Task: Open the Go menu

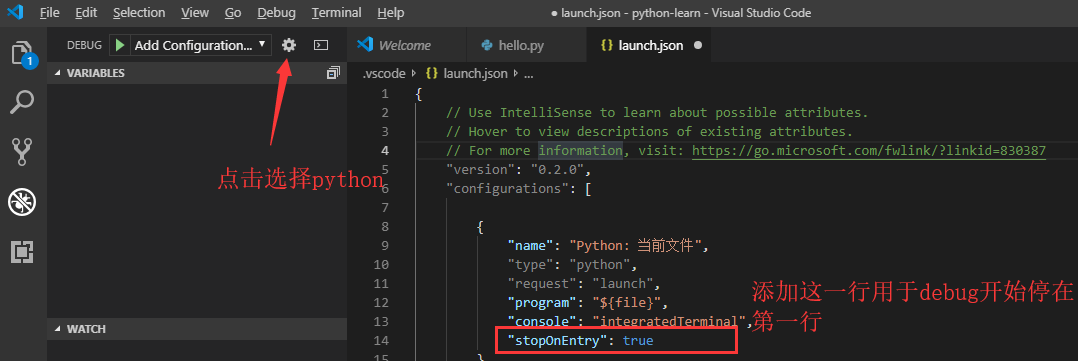Action: (x=233, y=12)
